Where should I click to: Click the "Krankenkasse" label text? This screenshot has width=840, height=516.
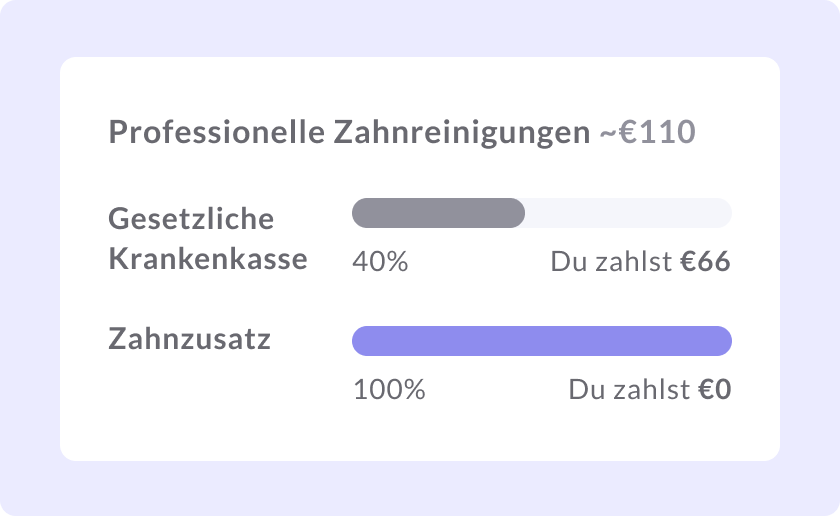(207, 259)
